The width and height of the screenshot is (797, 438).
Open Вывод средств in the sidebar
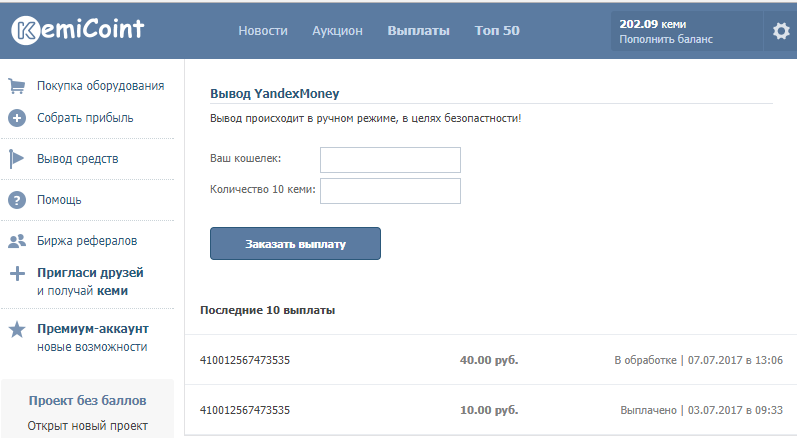(x=77, y=159)
